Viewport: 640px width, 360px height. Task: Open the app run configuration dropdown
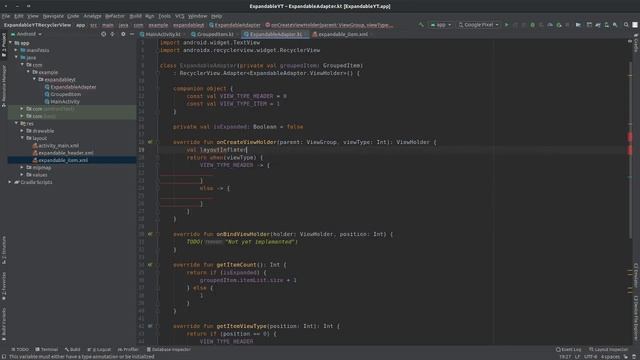coord(441,25)
